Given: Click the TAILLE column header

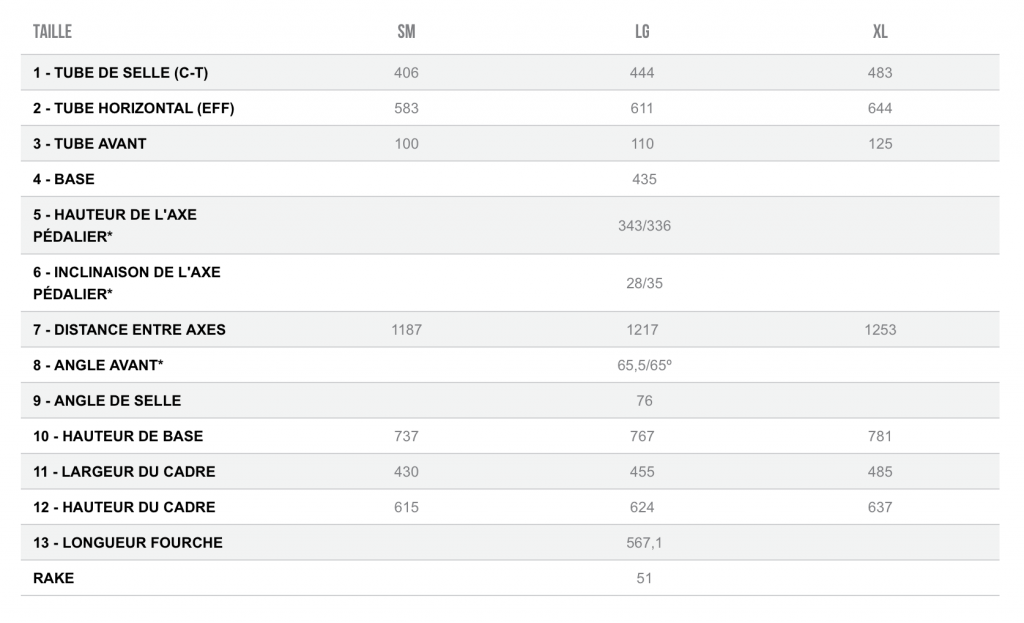Looking at the screenshot, I should click(x=52, y=32).
